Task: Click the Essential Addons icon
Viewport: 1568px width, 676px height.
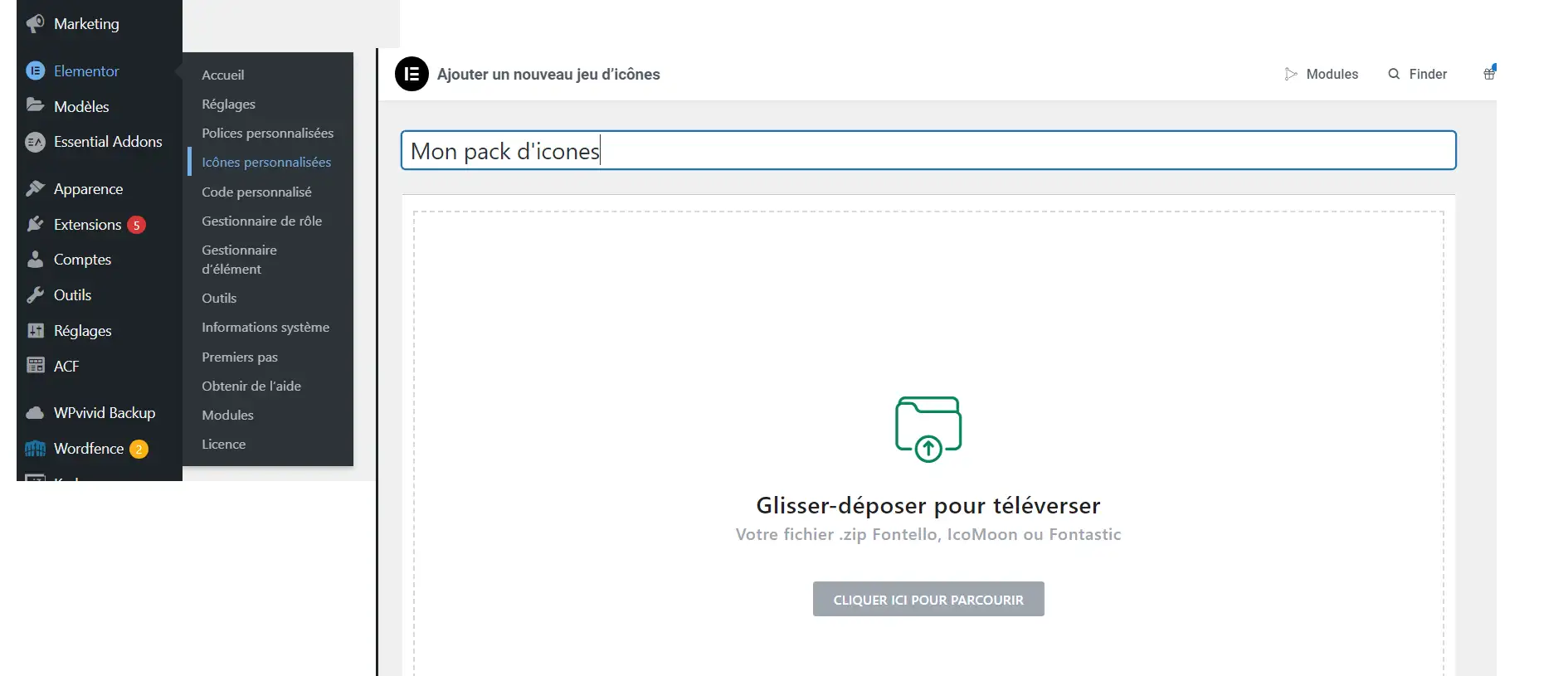Action: click(34, 142)
